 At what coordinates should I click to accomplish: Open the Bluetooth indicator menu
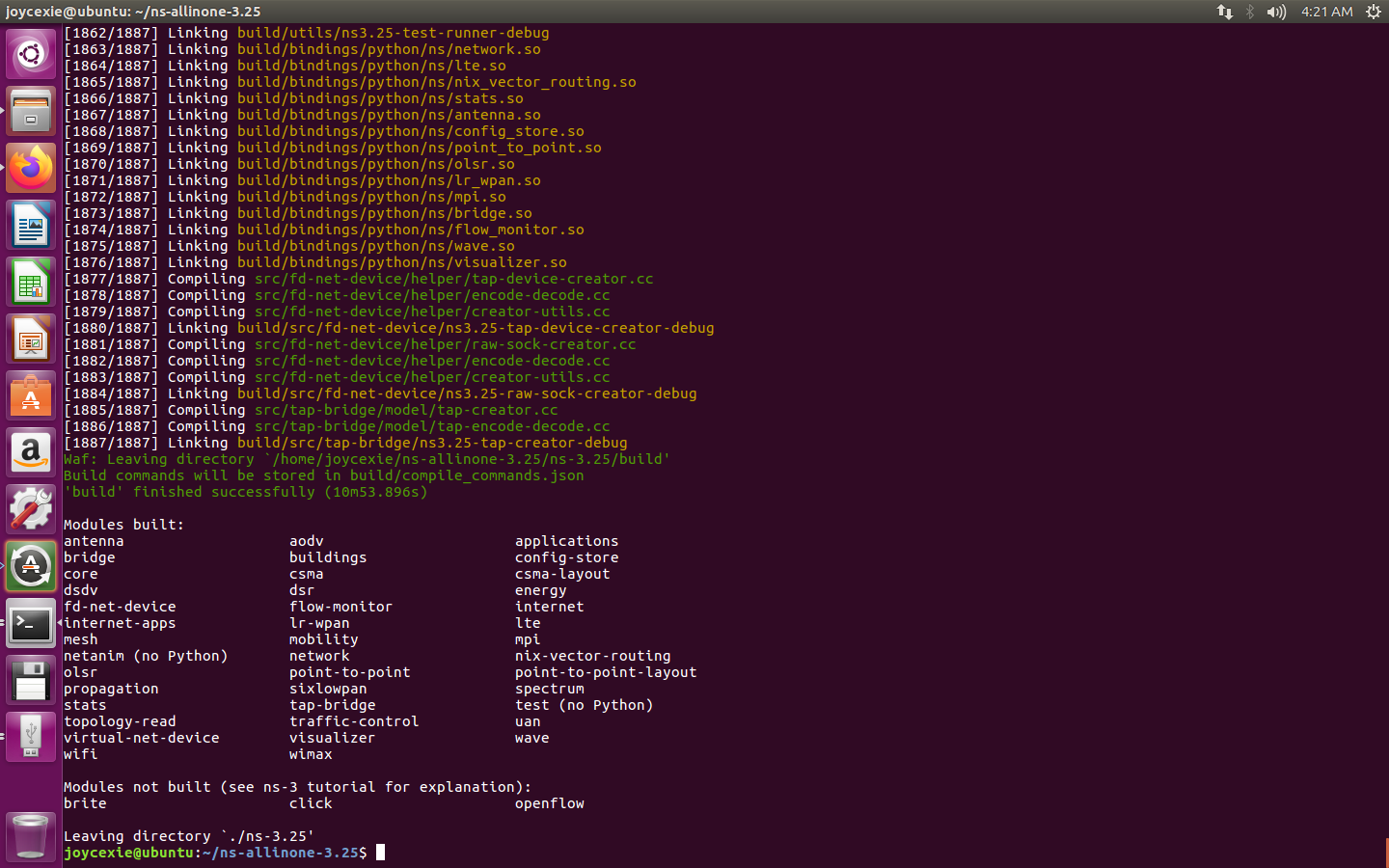click(1250, 12)
